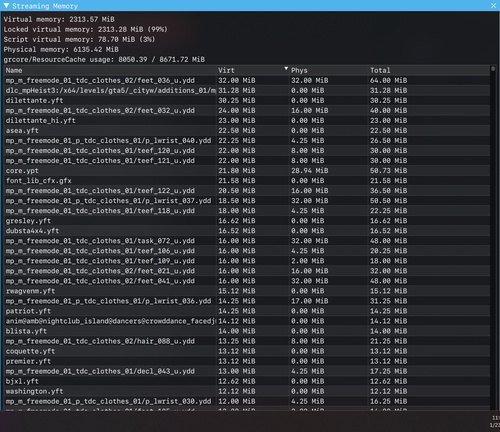Select the dlc_mpHeist3 cityw additions row
Viewport: 500px width, 432px height.
point(247,90)
